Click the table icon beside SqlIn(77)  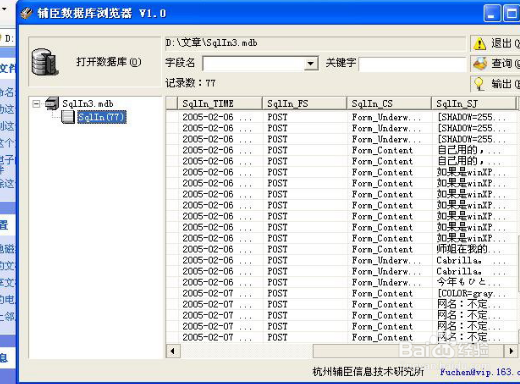pos(68,117)
